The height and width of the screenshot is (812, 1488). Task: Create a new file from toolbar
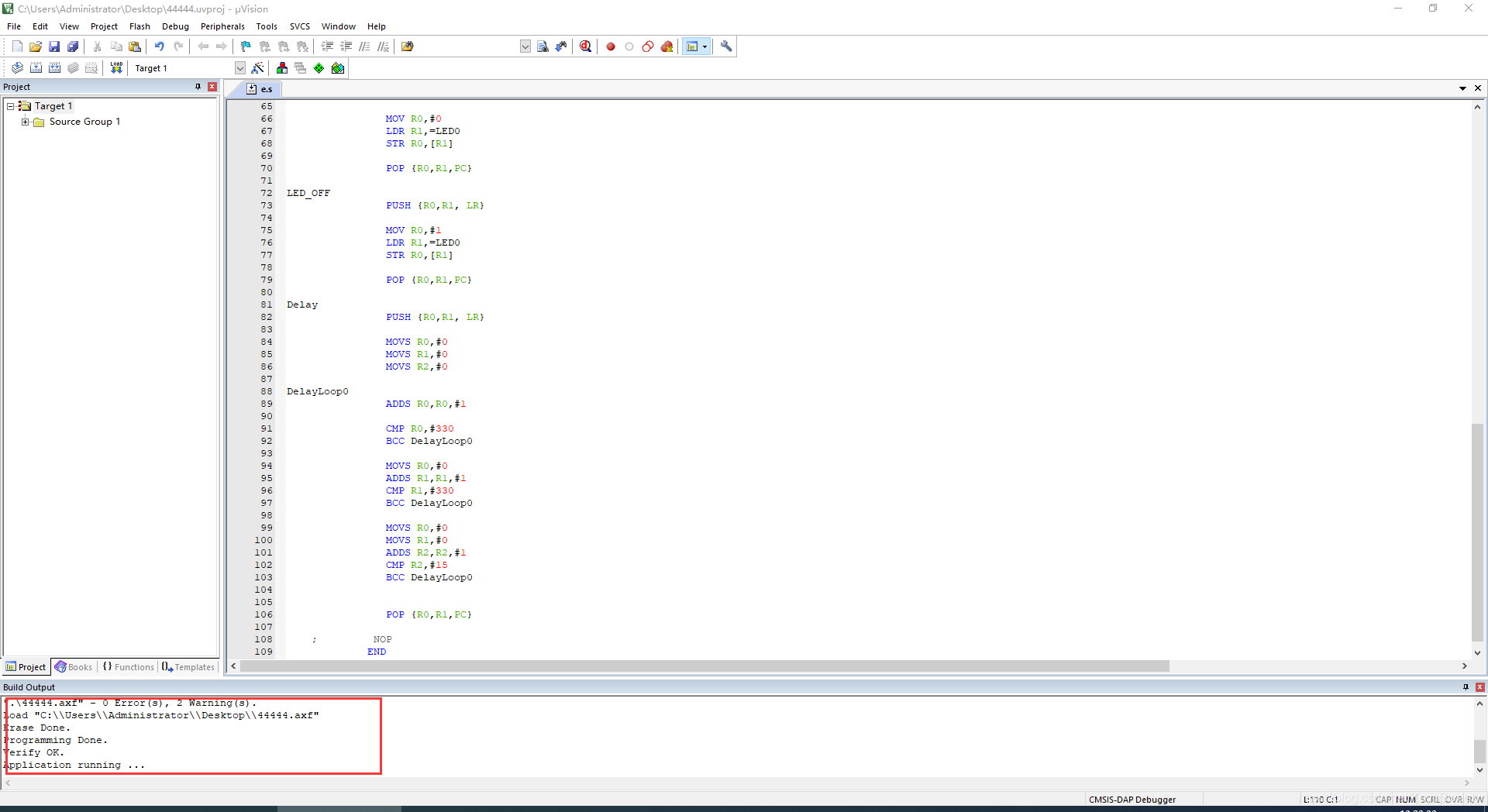point(17,46)
